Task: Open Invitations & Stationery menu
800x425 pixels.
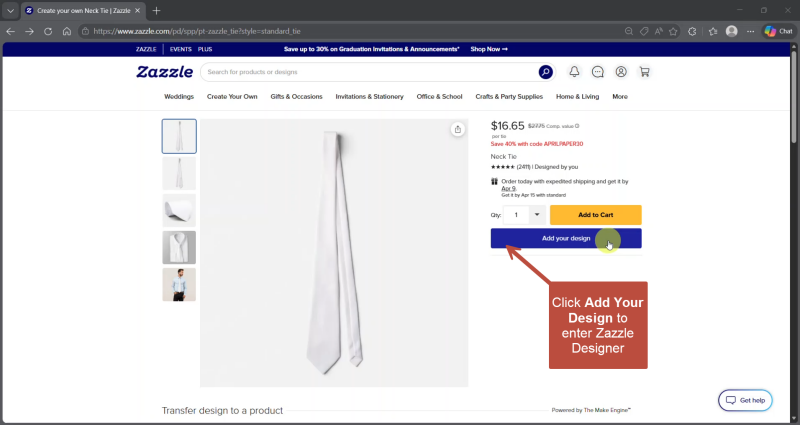Action: tap(369, 96)
